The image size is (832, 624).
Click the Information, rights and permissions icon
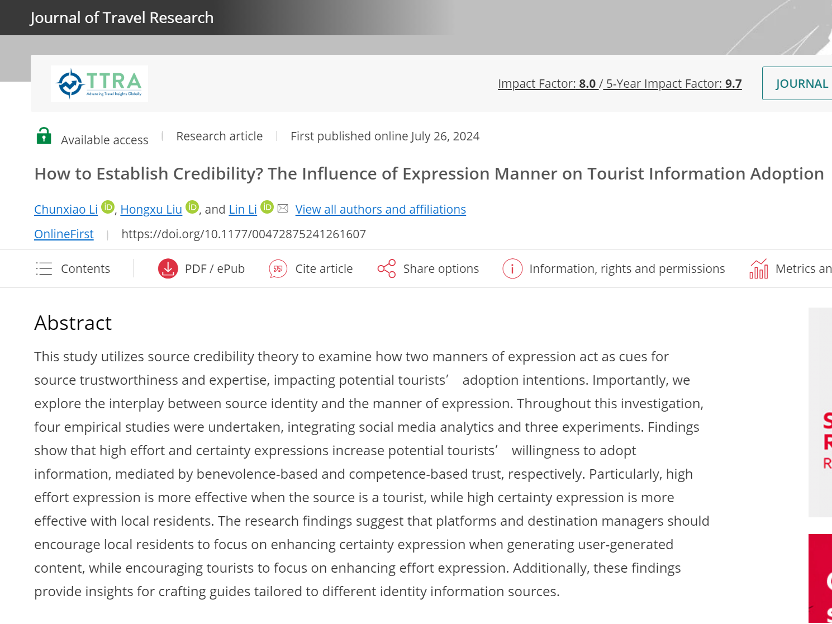(x=512, y=268)
